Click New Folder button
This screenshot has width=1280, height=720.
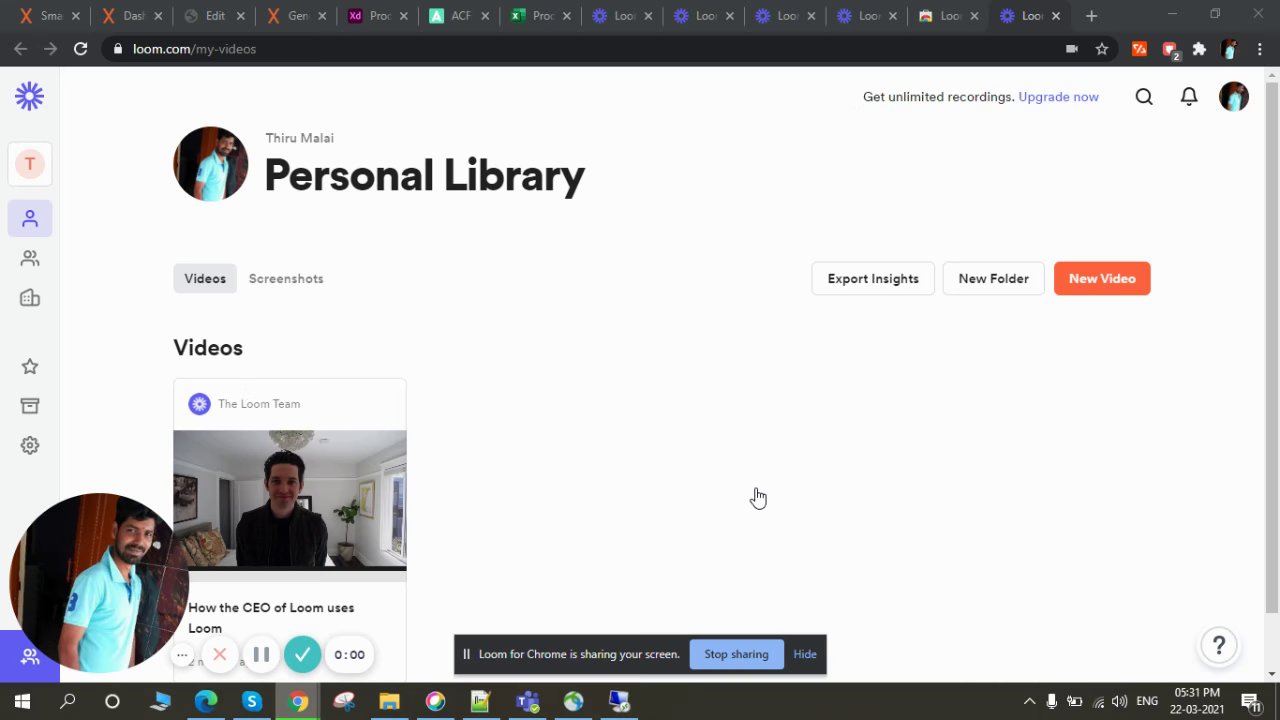(993, 279)
